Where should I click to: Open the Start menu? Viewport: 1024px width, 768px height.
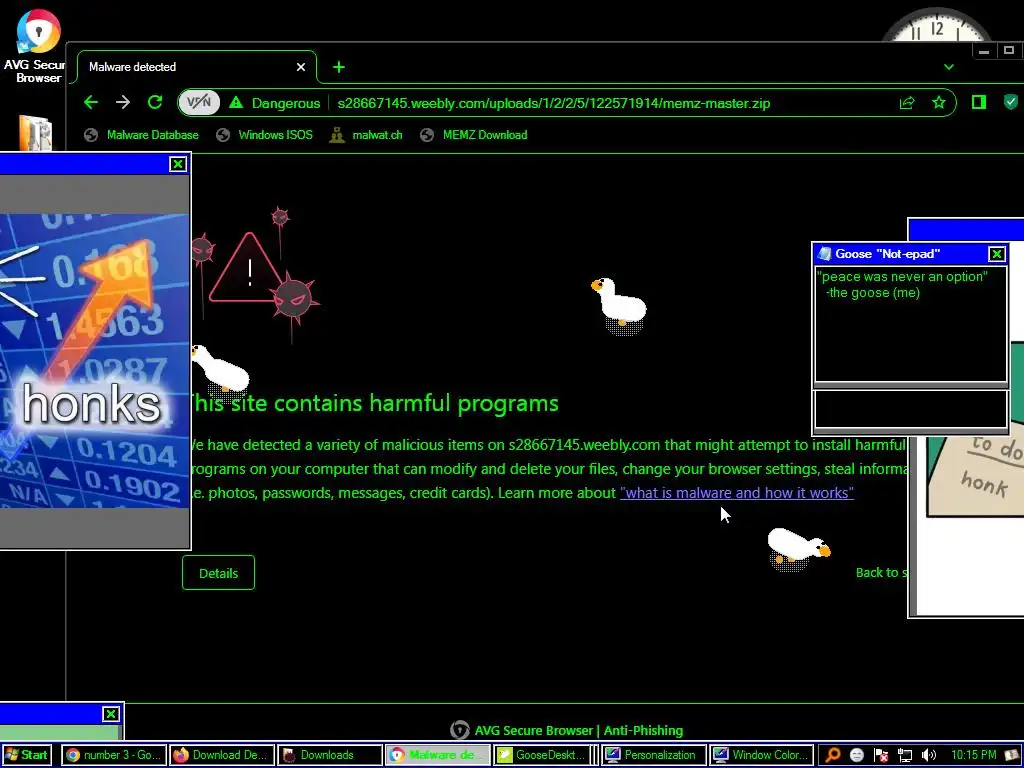click(x=27, y=755)
